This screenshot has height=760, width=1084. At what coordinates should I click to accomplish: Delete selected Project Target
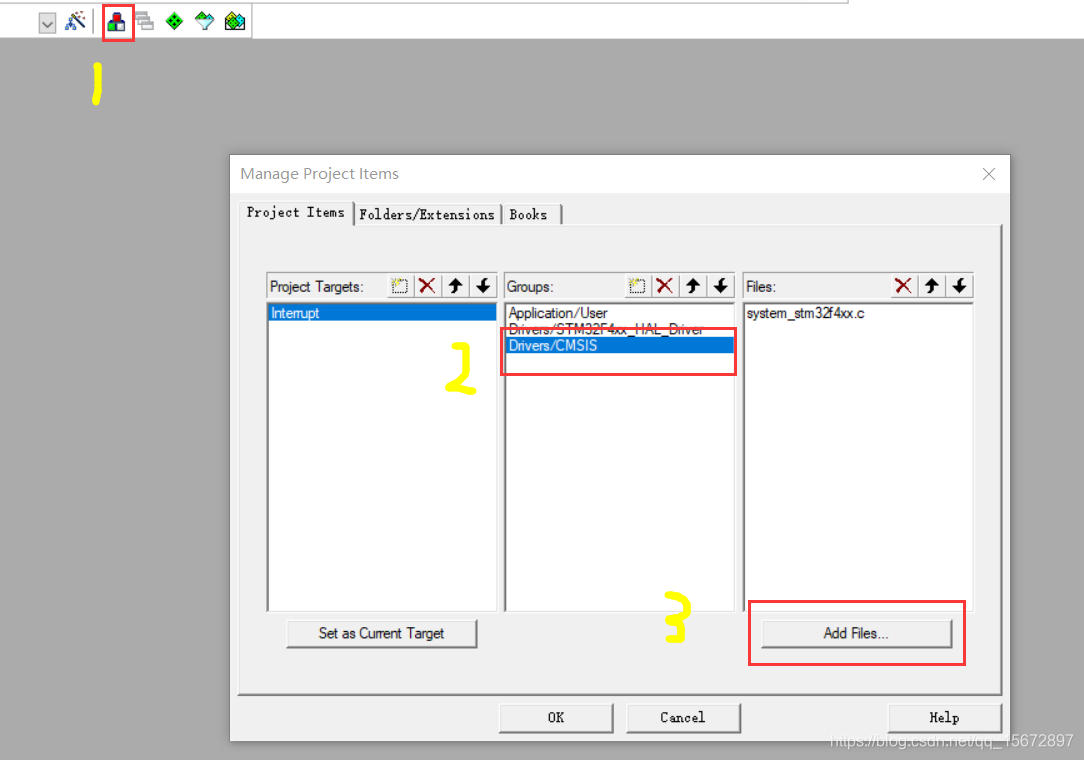(427, 286)
